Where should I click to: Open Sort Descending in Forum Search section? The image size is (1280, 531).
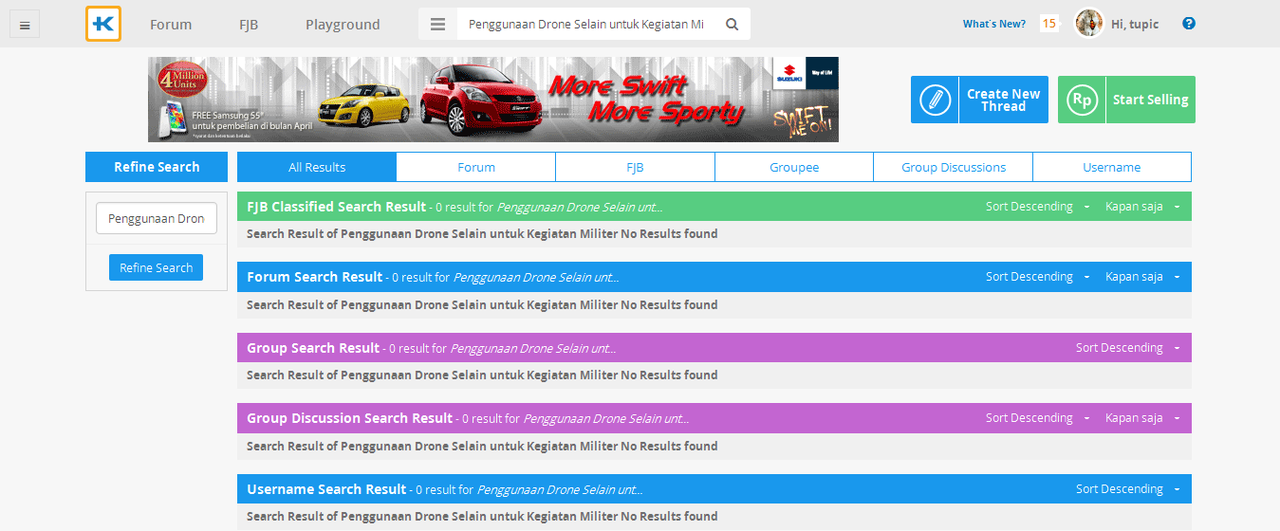point(1037,277)
